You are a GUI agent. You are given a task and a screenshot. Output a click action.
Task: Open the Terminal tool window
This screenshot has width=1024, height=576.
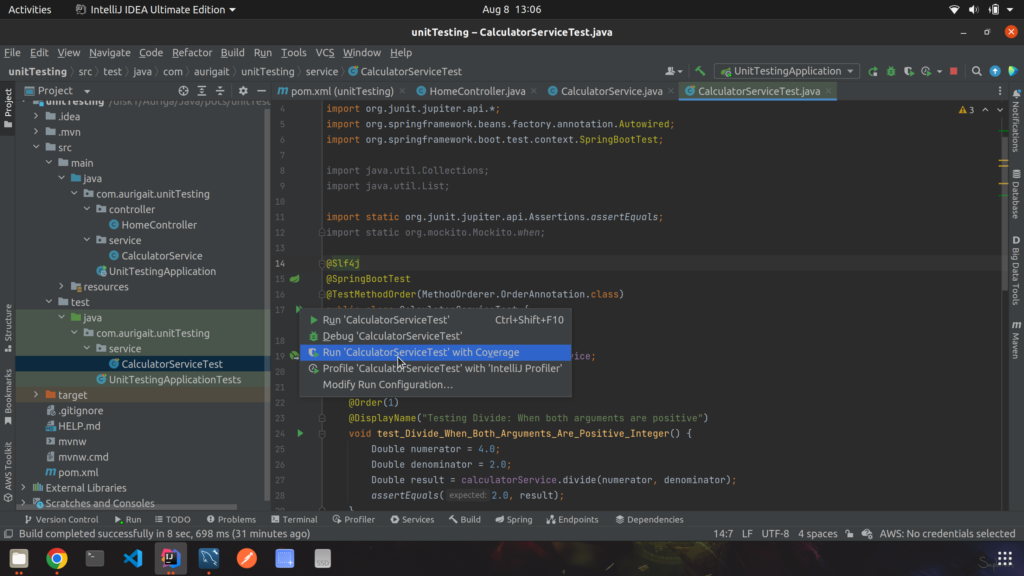[x=294, y=520]
